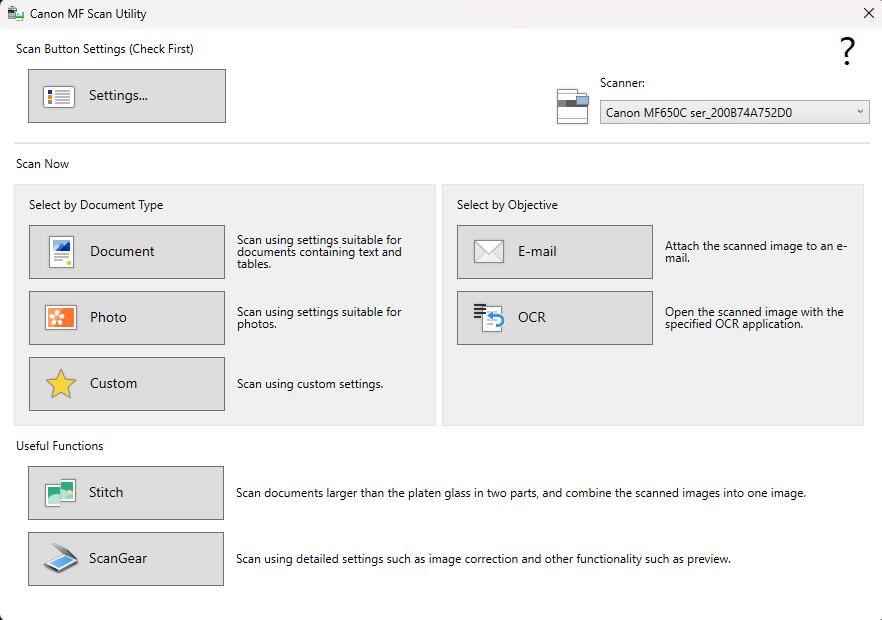Click the OCR text conversion icon
The height and width of the screenshot is (620, 882).
click(x=488, y=318)
